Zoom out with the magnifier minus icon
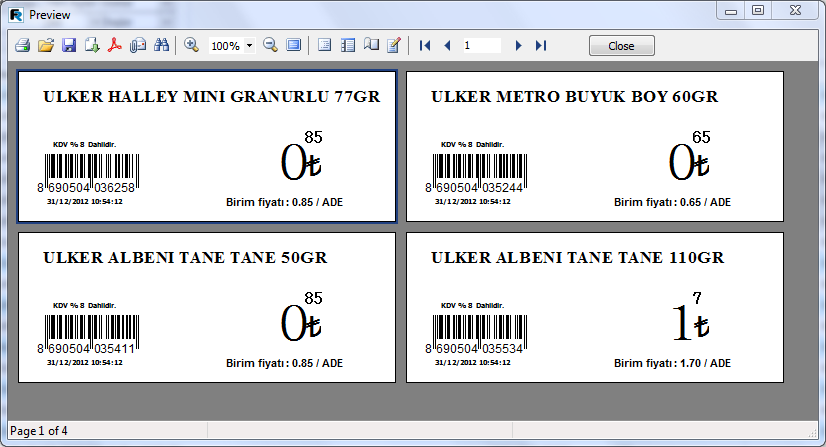The height and width of the screenshot is (447, 826). click(x=270, y=45)
